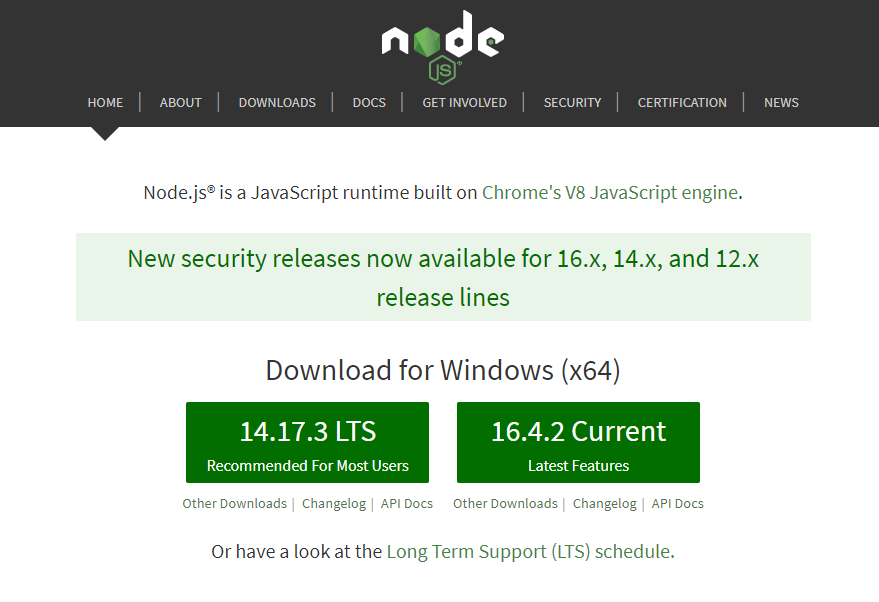The height and width of the screenshot is (602, 879).
Task: Go to the ABOUT page
Action: (180, 102)
